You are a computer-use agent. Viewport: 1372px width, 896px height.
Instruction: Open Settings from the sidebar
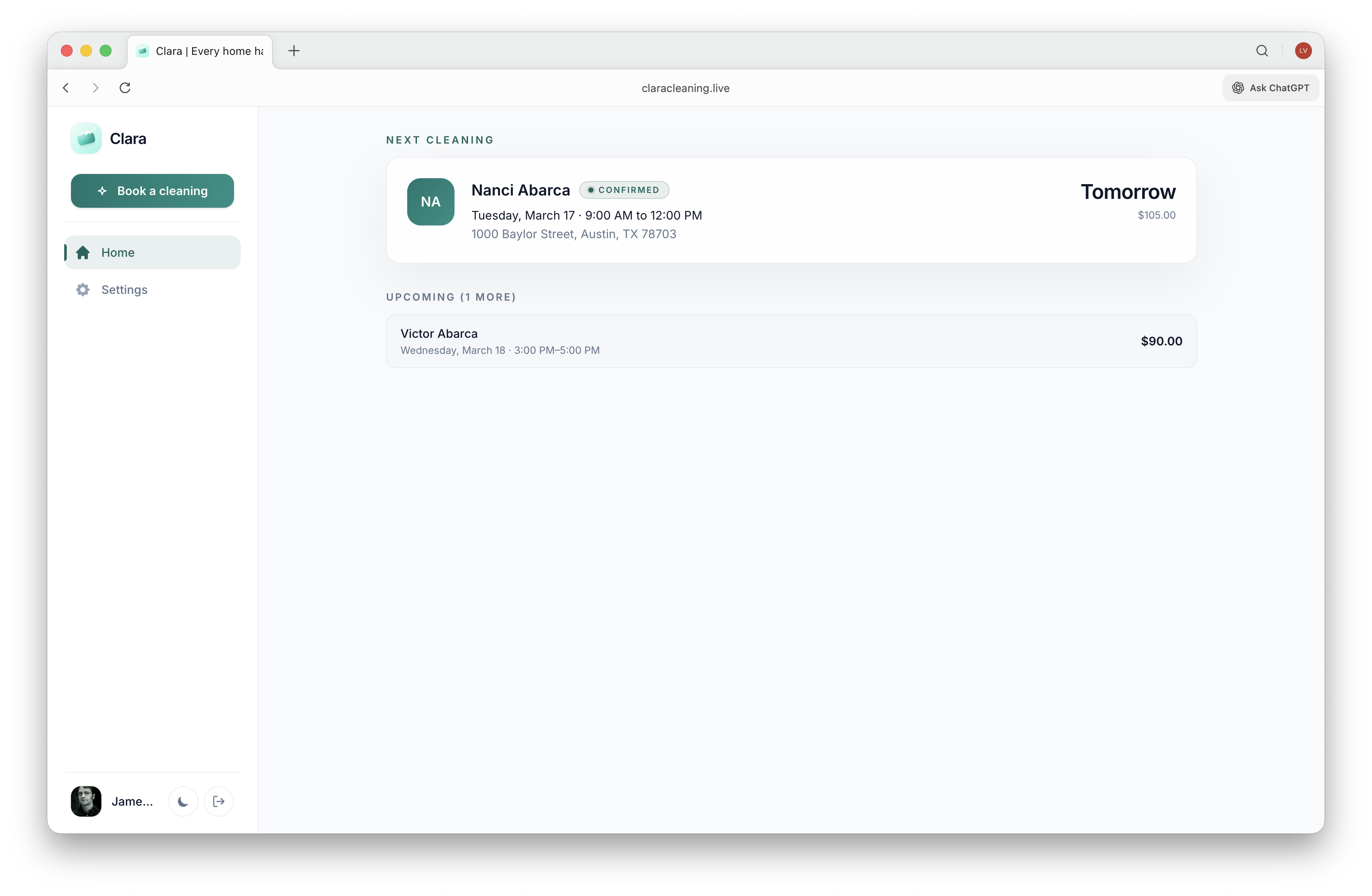click(124, 290)
